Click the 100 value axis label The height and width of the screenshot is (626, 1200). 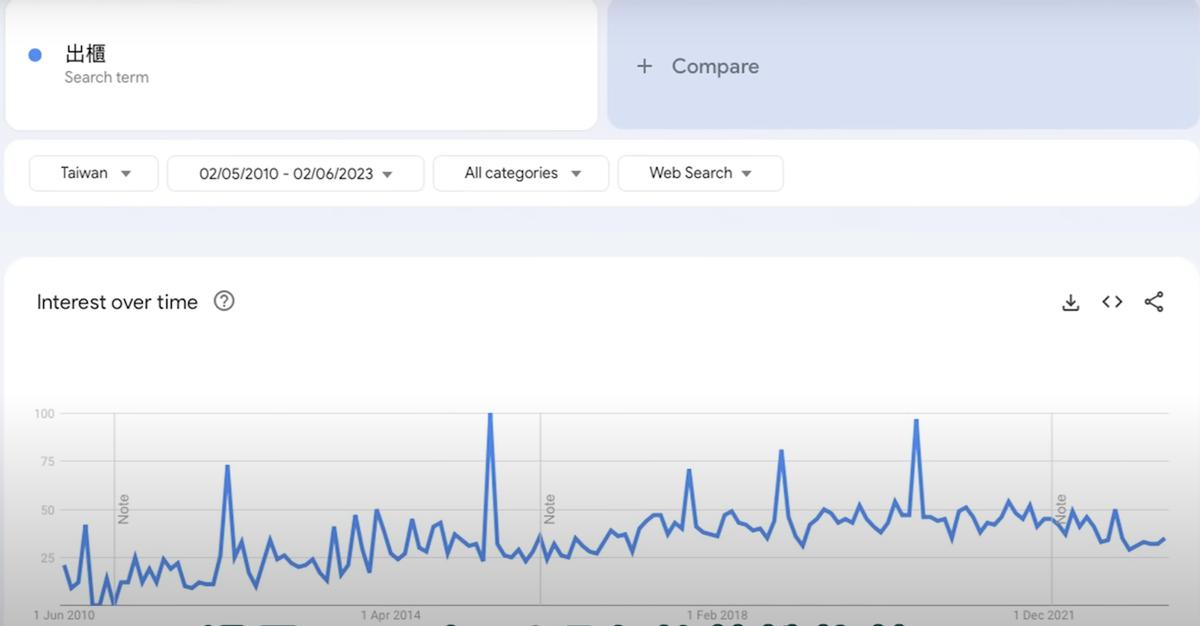[x=44, y=413]
